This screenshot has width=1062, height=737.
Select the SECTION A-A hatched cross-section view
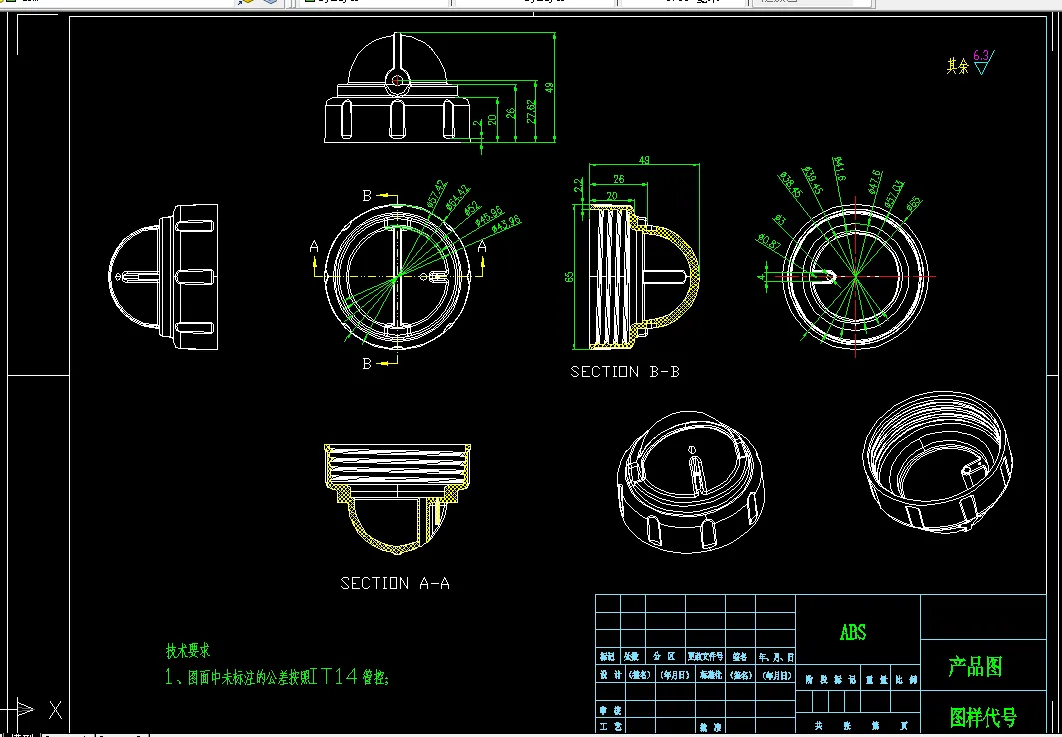point(398,500)
